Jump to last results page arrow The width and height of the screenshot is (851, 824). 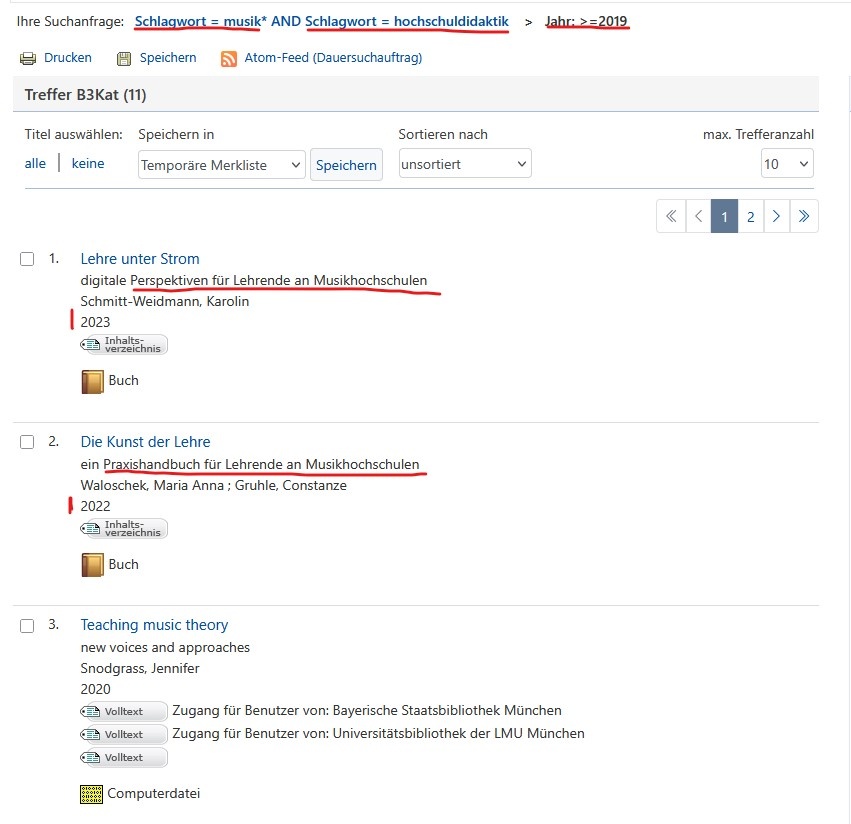[x=804, y=216]
